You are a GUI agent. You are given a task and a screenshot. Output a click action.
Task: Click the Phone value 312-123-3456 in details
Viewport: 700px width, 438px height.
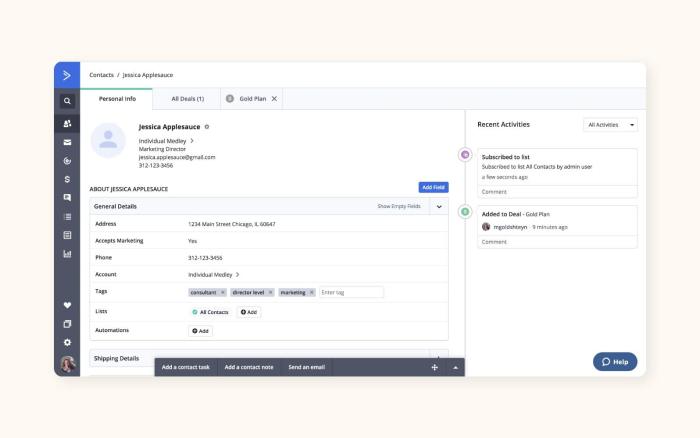(x=205, y=258)
